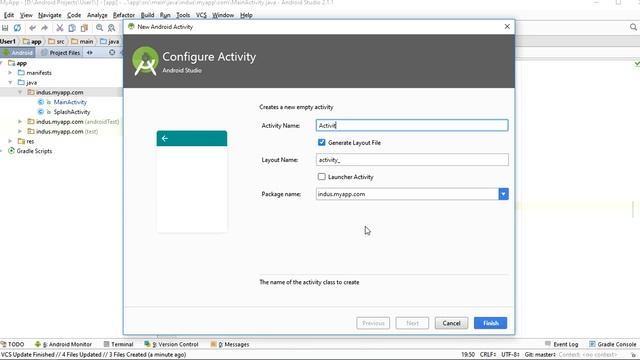
Task: Click the Previous button
Action: point(373,323)
